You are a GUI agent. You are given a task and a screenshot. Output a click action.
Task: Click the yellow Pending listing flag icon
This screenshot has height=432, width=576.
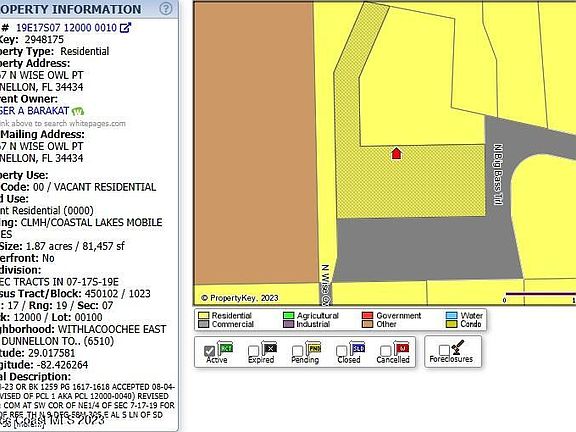[x=313, y=348]
